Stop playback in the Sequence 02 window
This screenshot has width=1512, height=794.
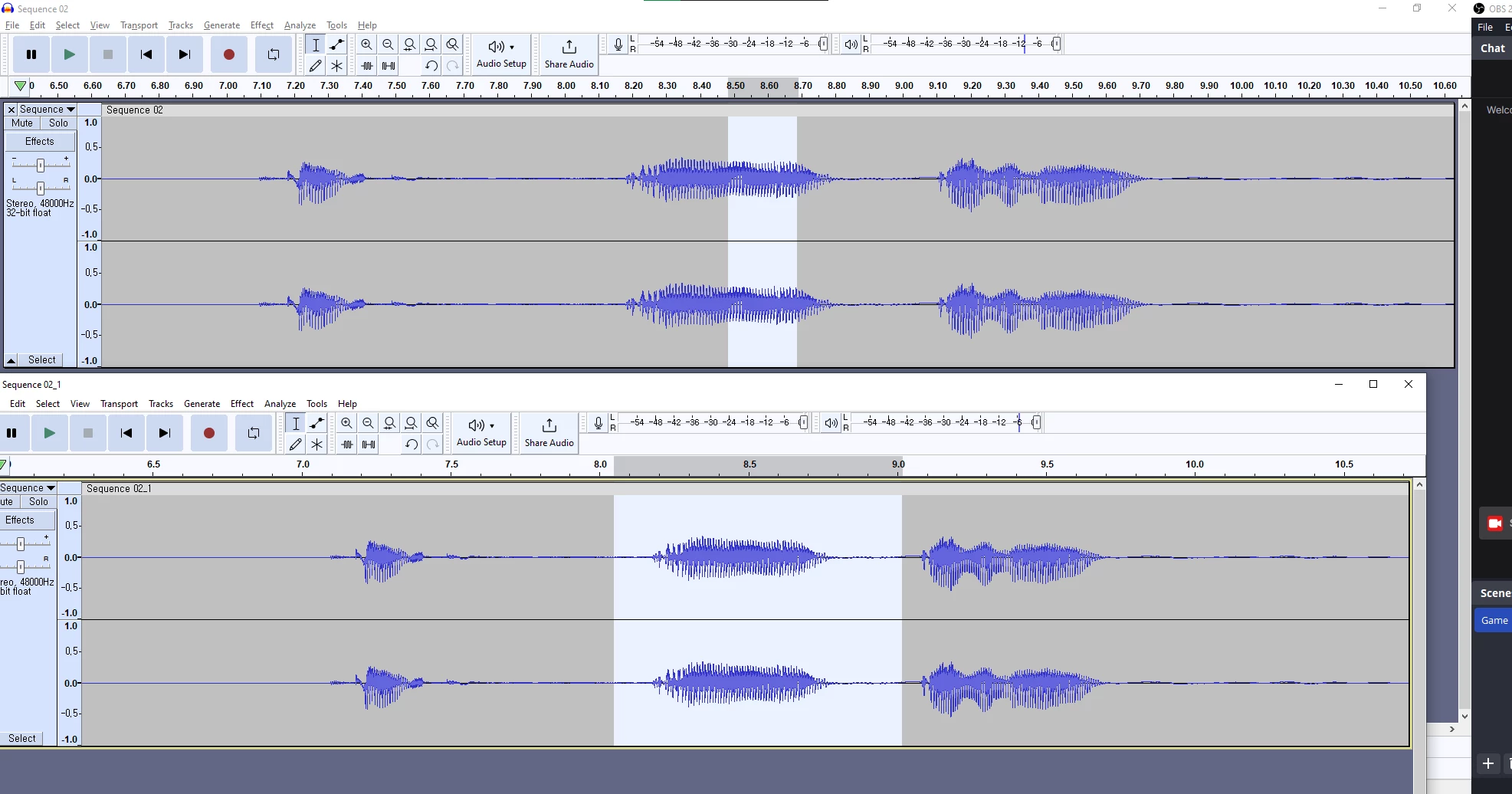(108, 54)
